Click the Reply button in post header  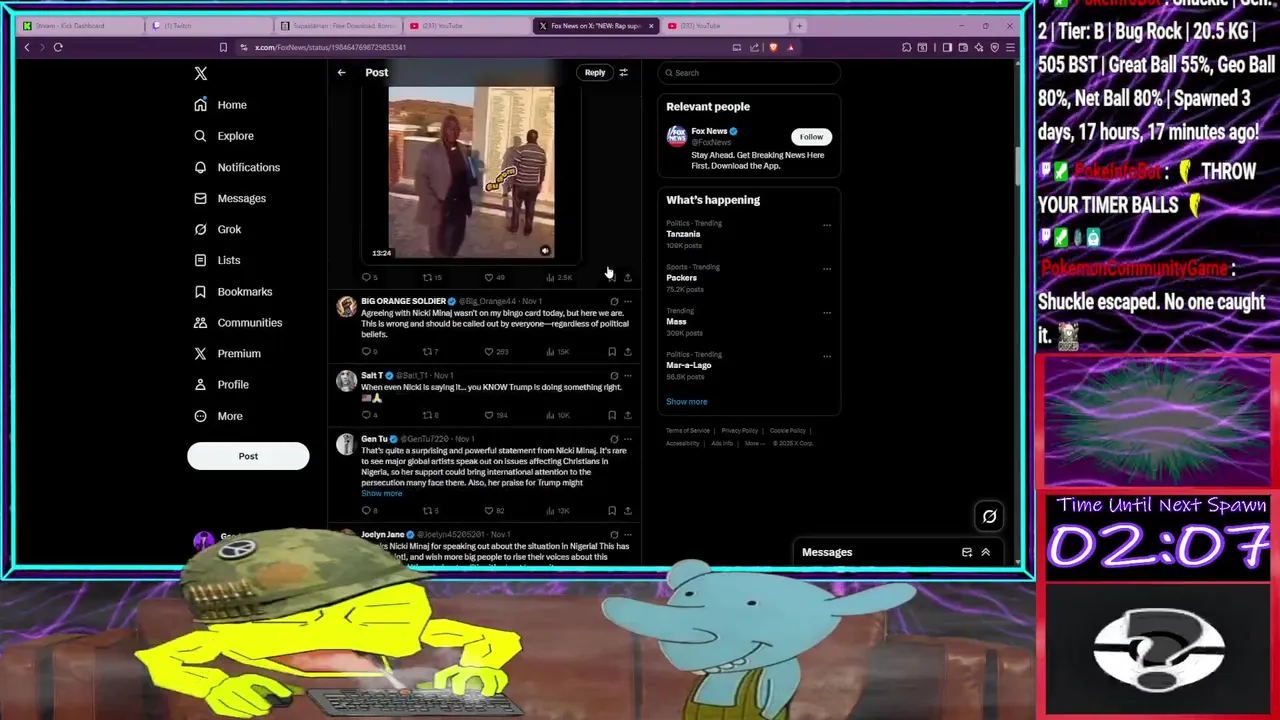coord(595,72)
